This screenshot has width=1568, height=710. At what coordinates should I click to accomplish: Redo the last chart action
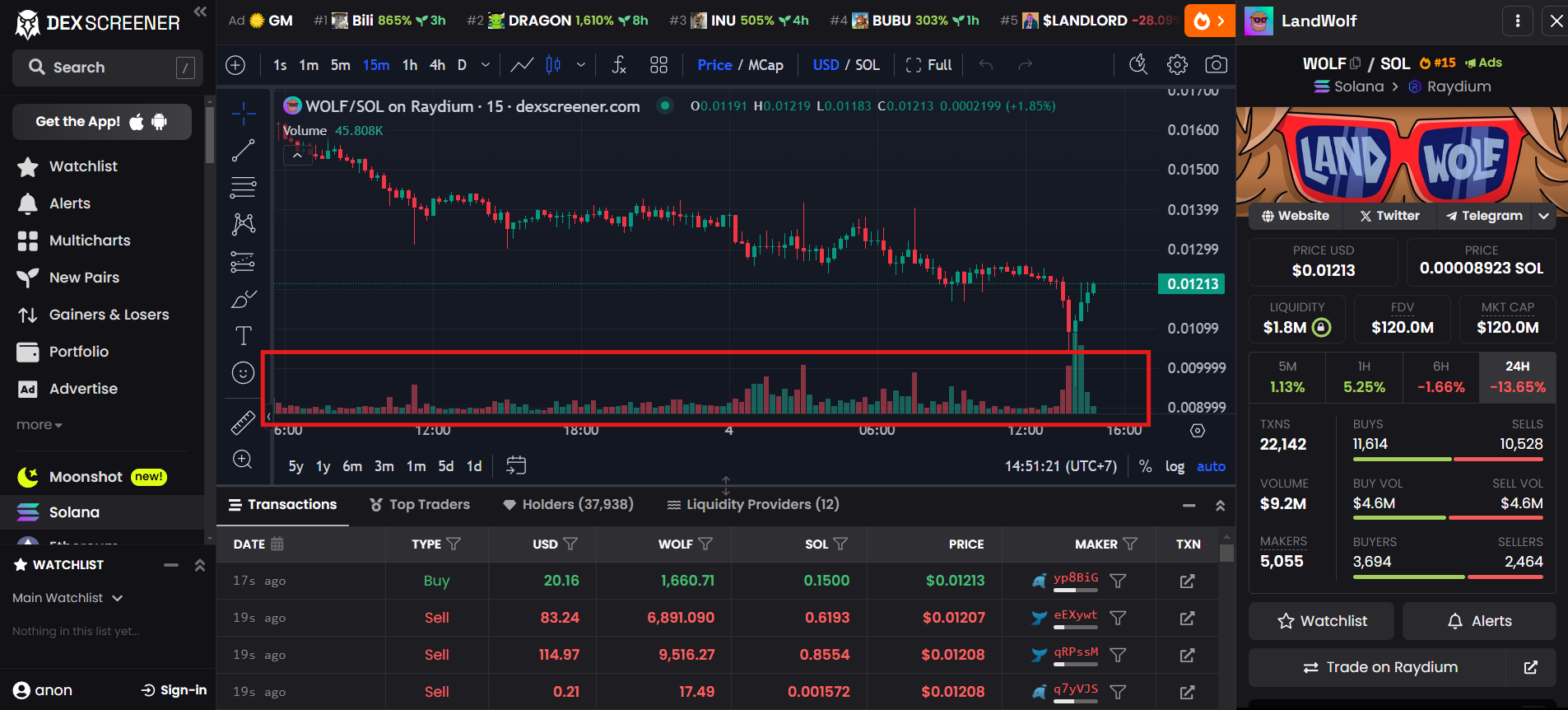pos(1025,65)
